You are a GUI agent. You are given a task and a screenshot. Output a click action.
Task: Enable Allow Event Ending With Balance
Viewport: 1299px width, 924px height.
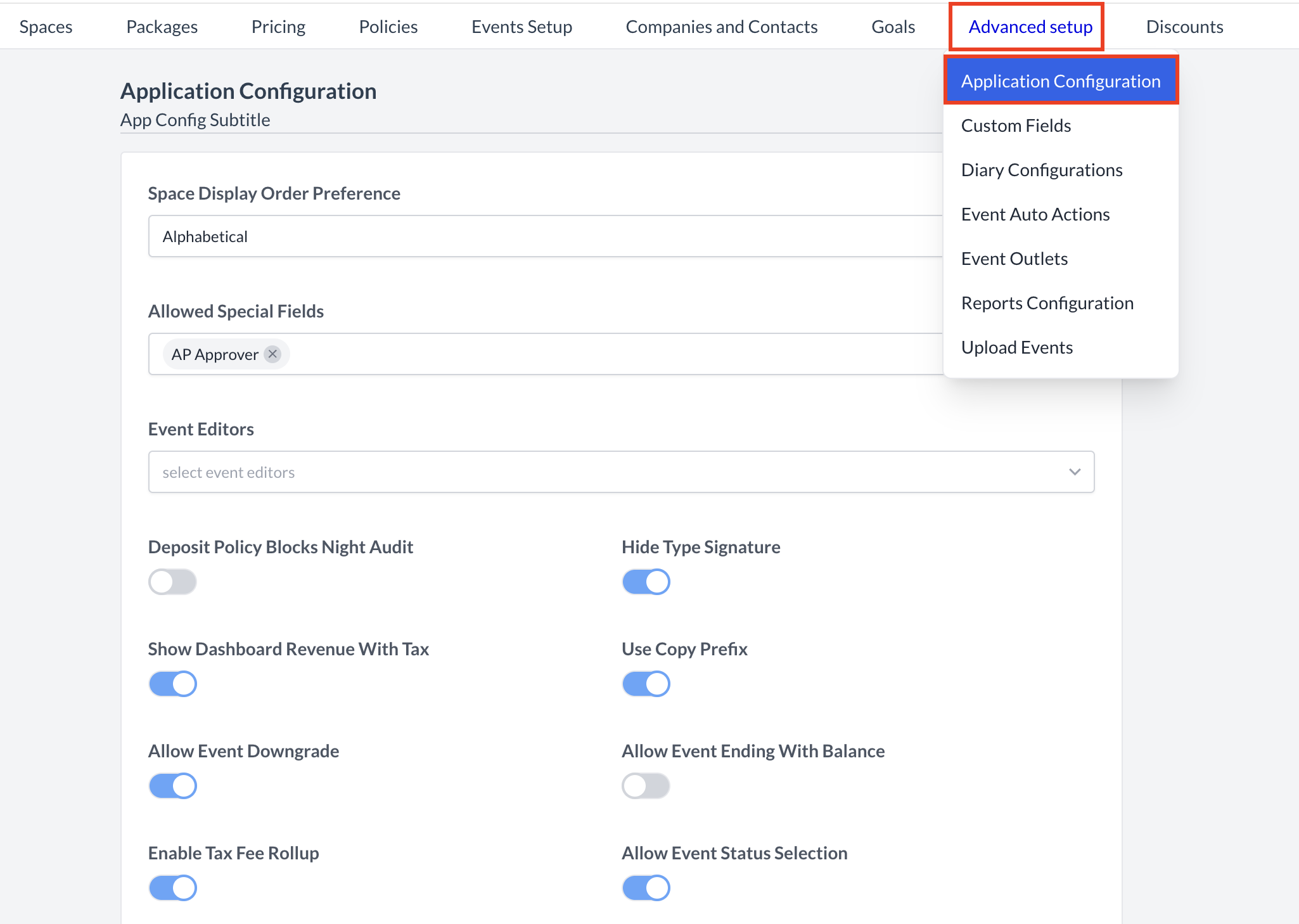646,785
